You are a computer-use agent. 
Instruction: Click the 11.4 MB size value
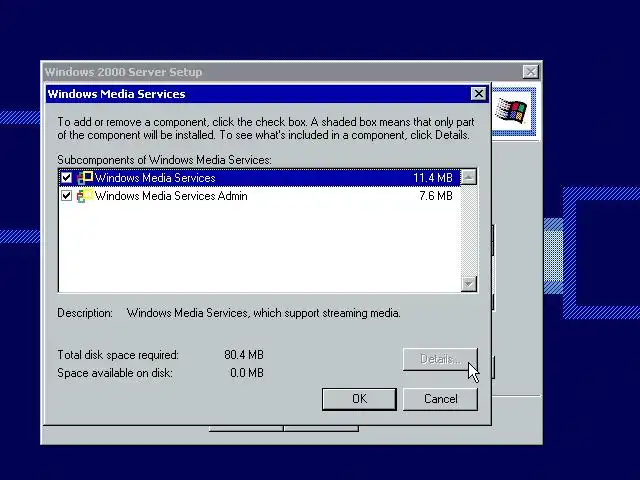point(433,178)
